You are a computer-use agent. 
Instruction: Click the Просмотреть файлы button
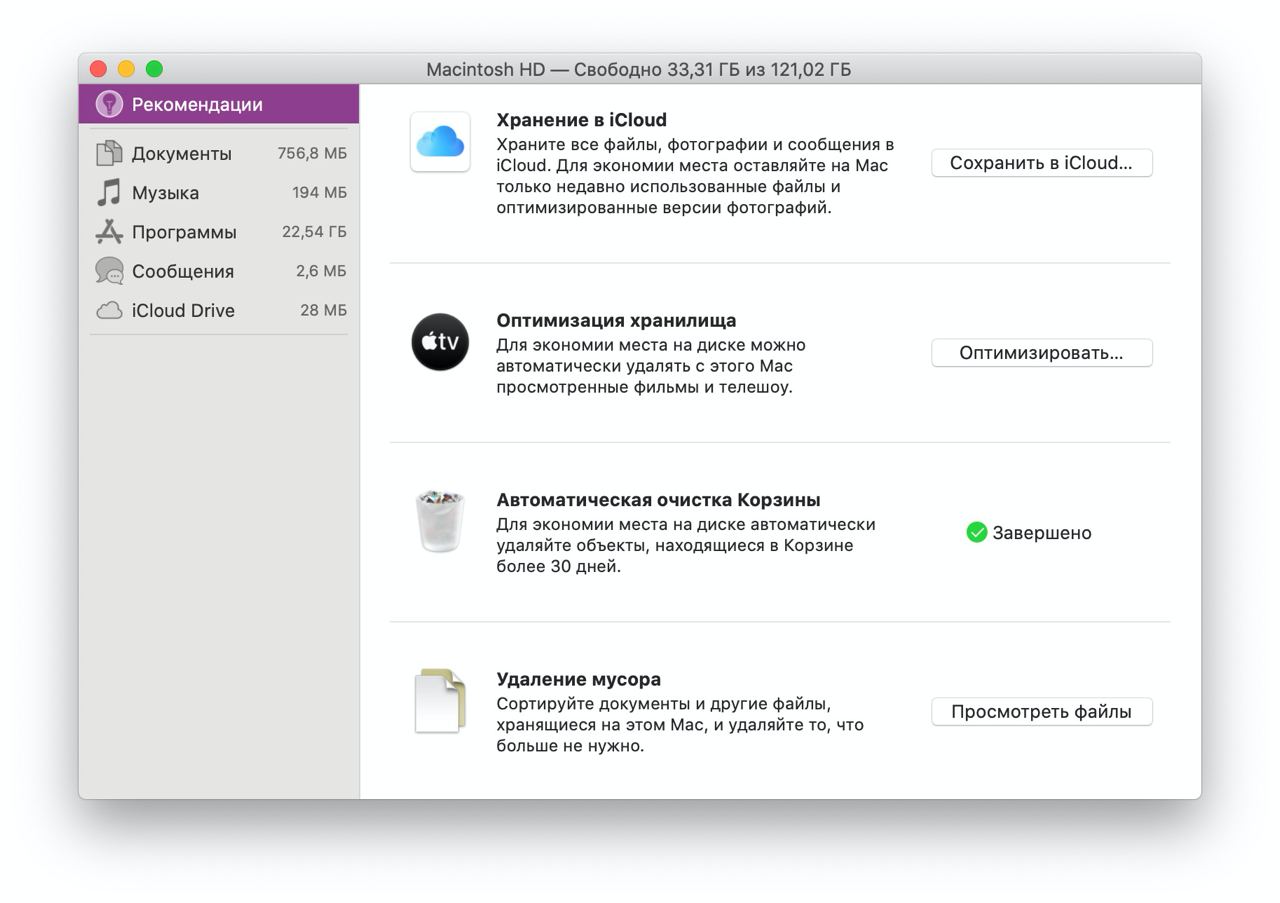tap(1041, 712)
